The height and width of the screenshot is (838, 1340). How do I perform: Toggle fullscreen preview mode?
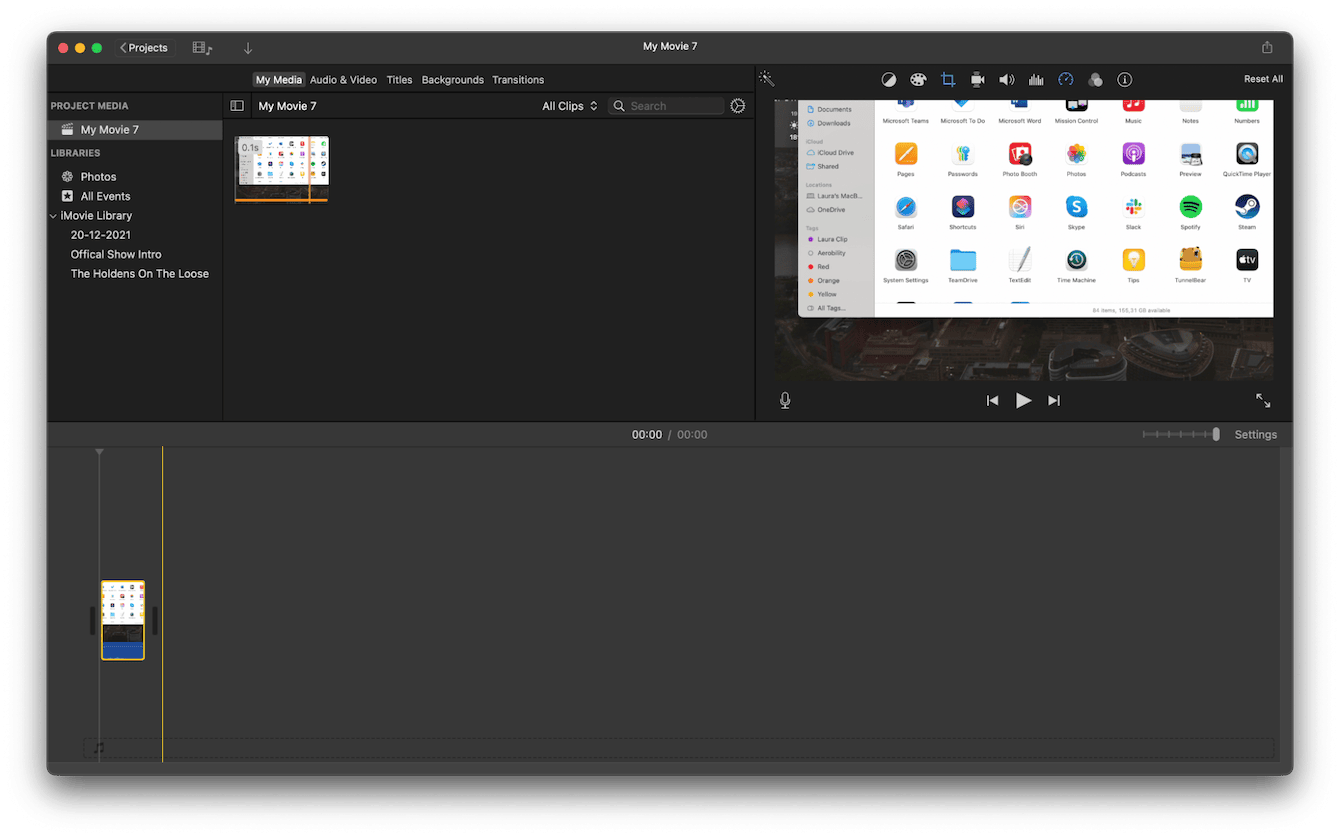click(x=1263, y=400)
